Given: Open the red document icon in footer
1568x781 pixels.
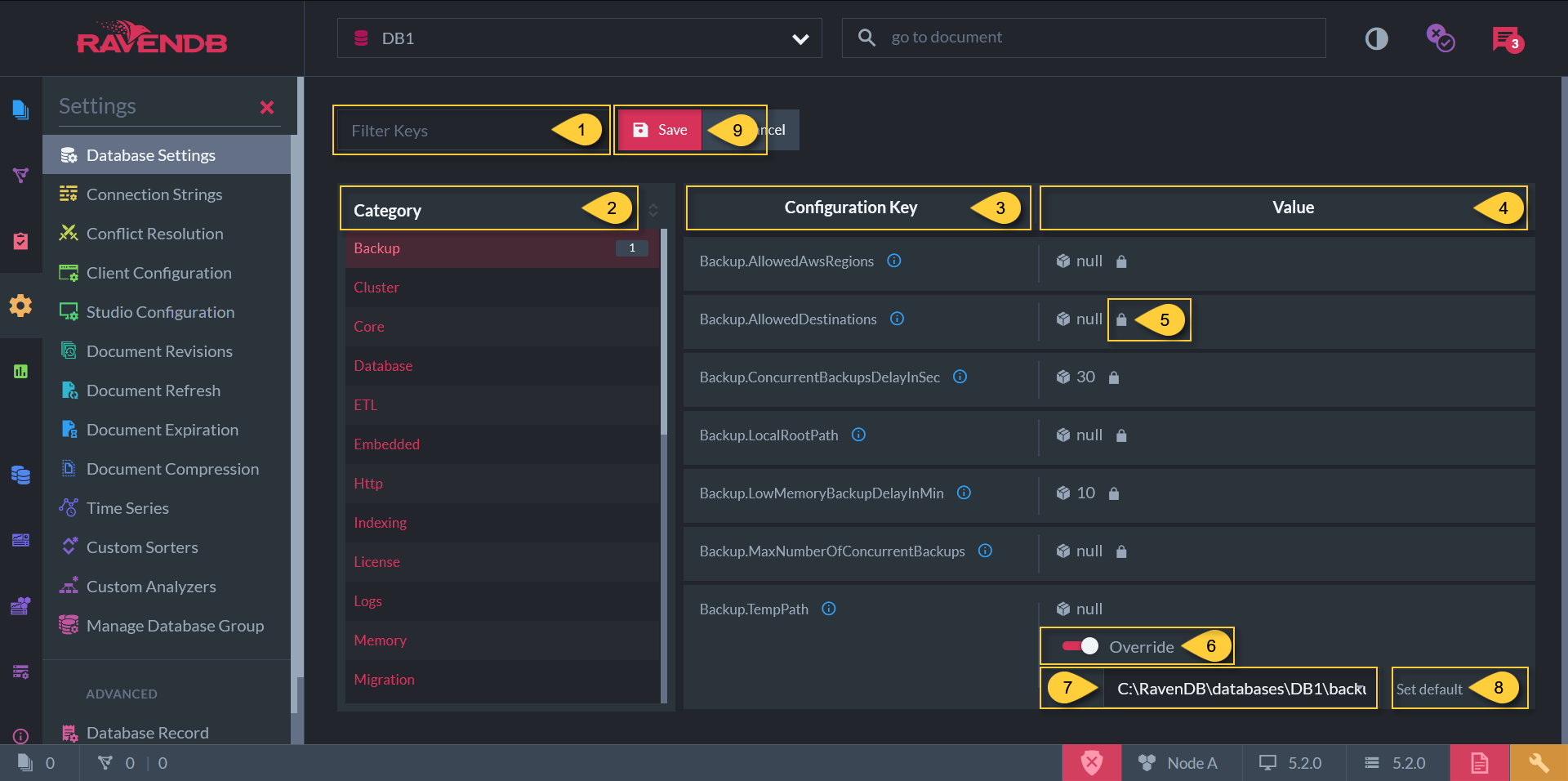Looking at the screenshot, I should click(1479, 763).
